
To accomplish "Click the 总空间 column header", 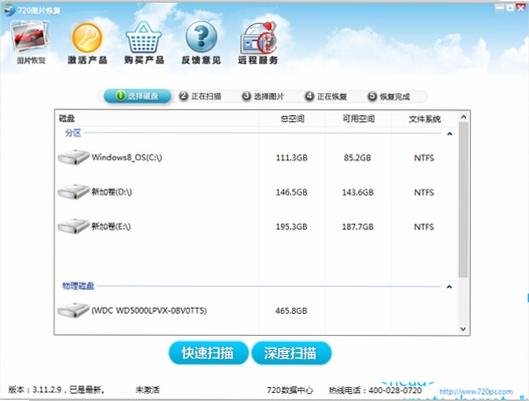I will click(292, 119).
